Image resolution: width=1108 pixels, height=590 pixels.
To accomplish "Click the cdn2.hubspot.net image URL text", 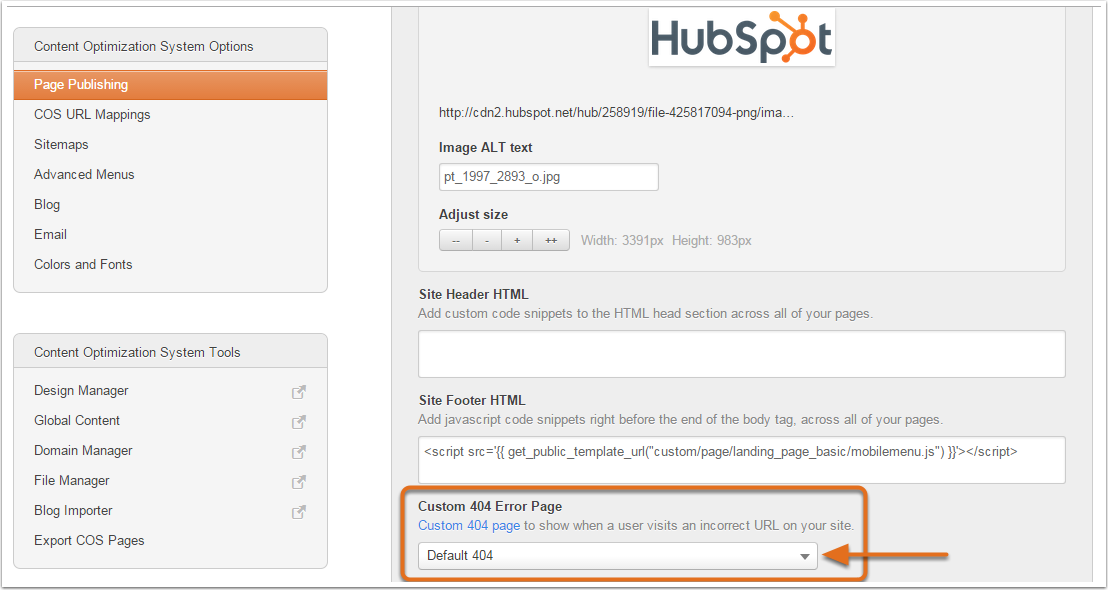I will pos(616,112).
